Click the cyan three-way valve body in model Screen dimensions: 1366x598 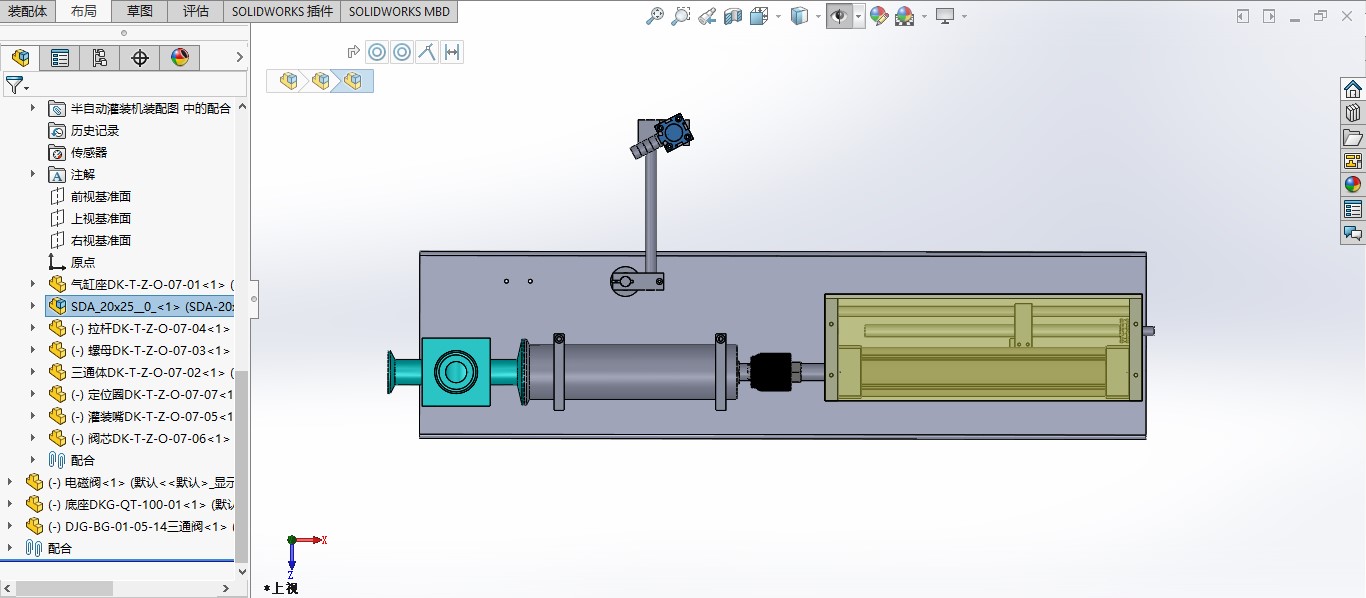[x=455, y=372]
